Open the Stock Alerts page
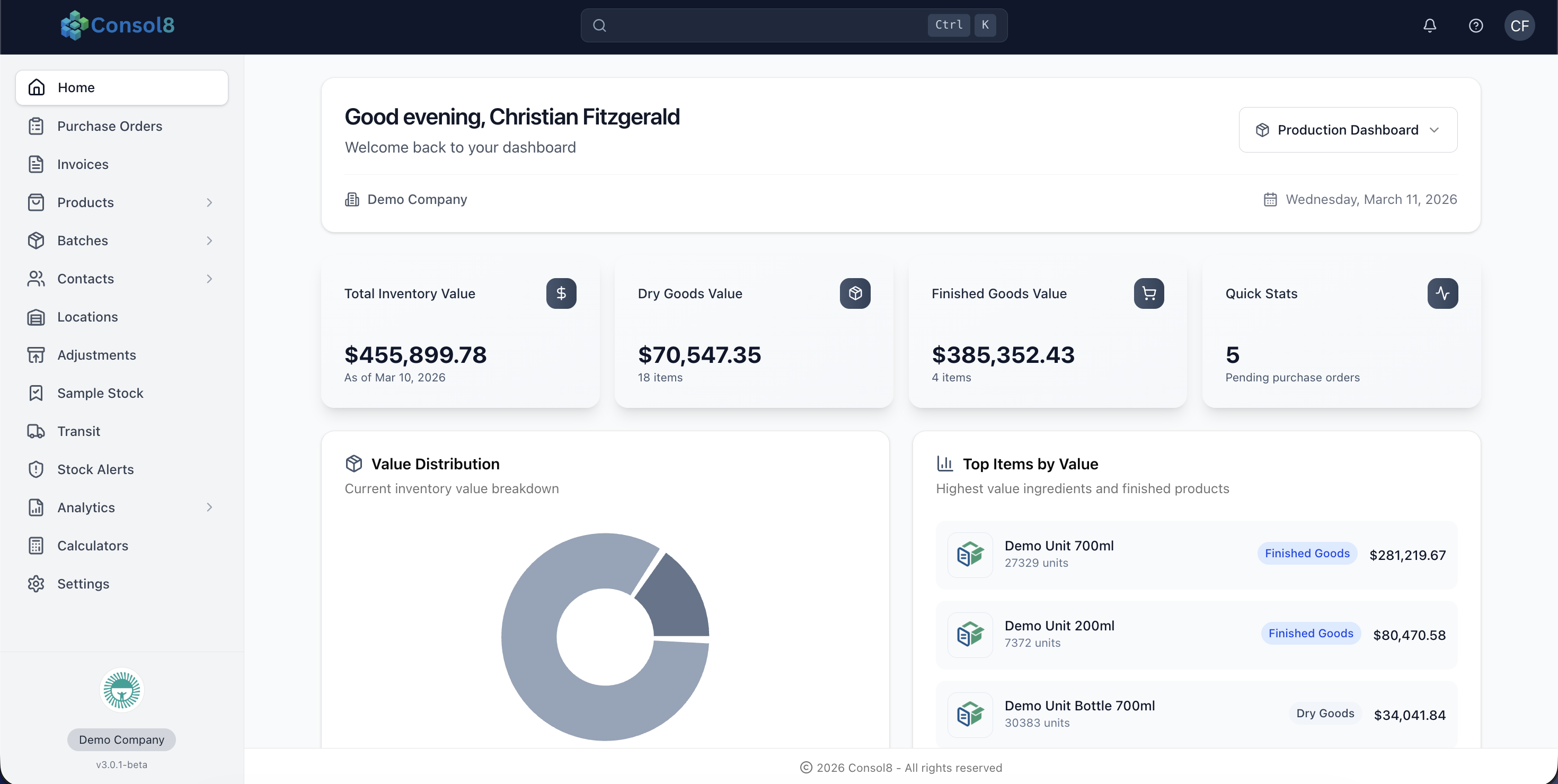 coord(95,469)
